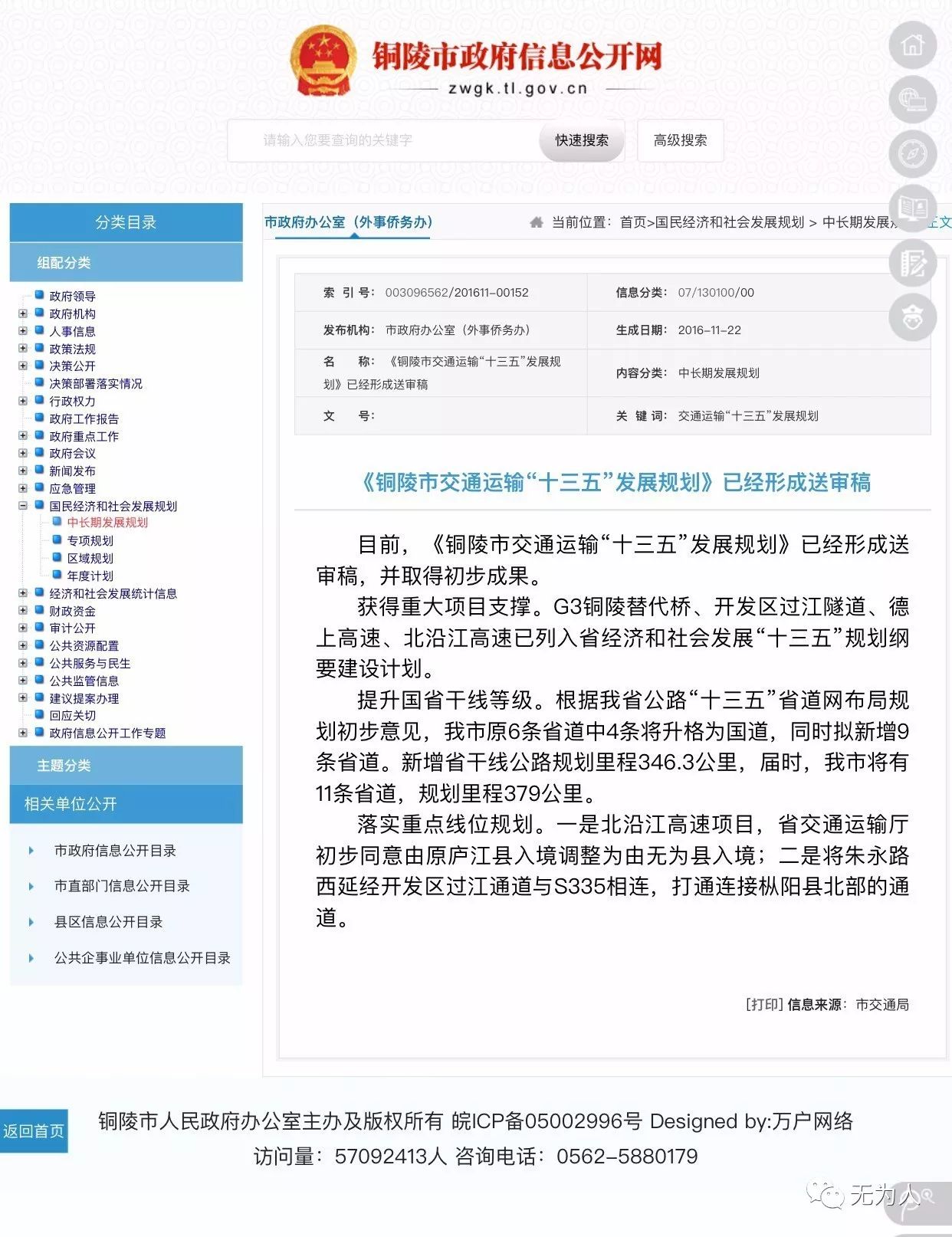Click the 首页 breadcrumb link

click(x=632, y=222)
